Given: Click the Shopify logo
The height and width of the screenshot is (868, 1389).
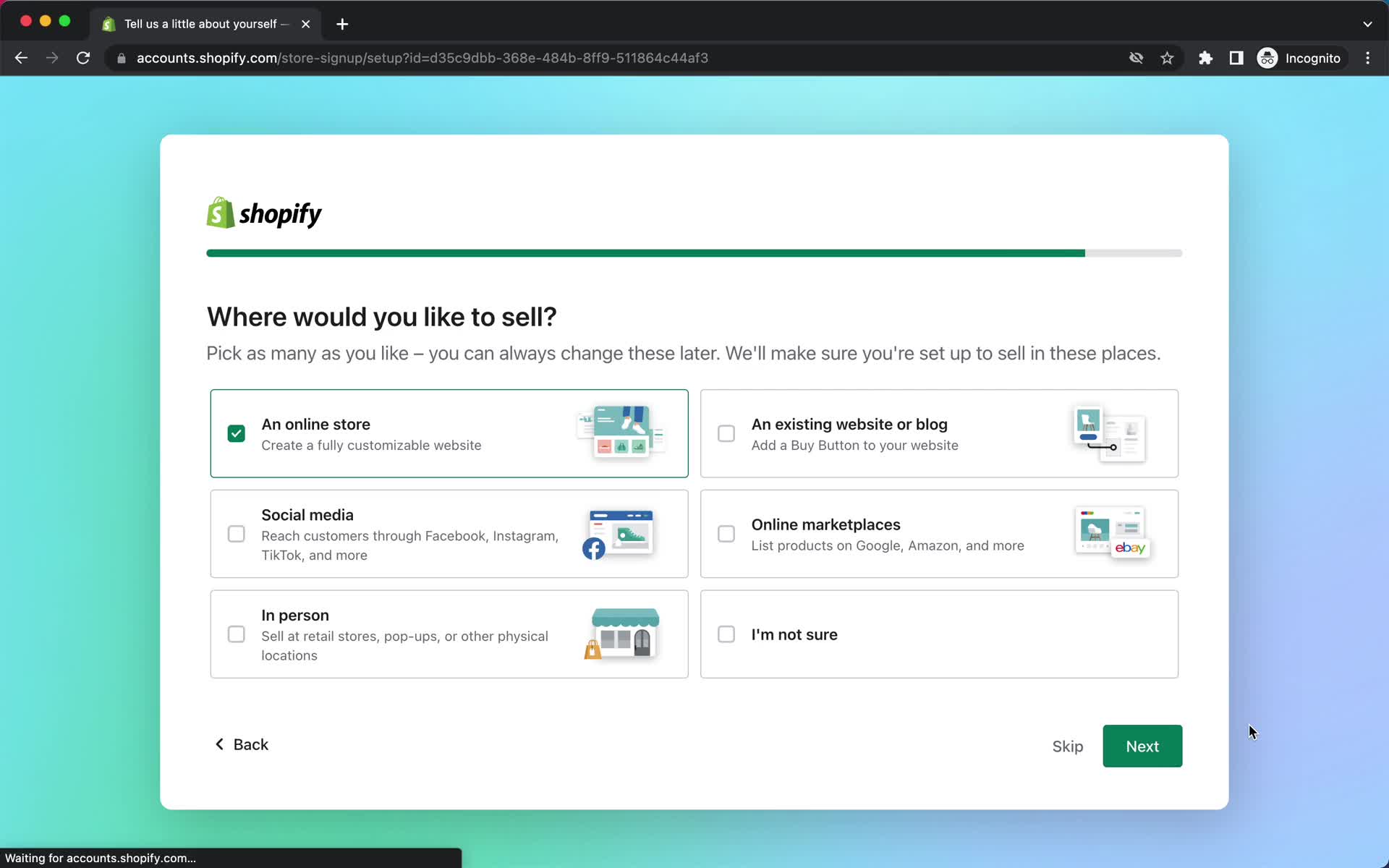Looking at the screenshot, I should 263,212.
